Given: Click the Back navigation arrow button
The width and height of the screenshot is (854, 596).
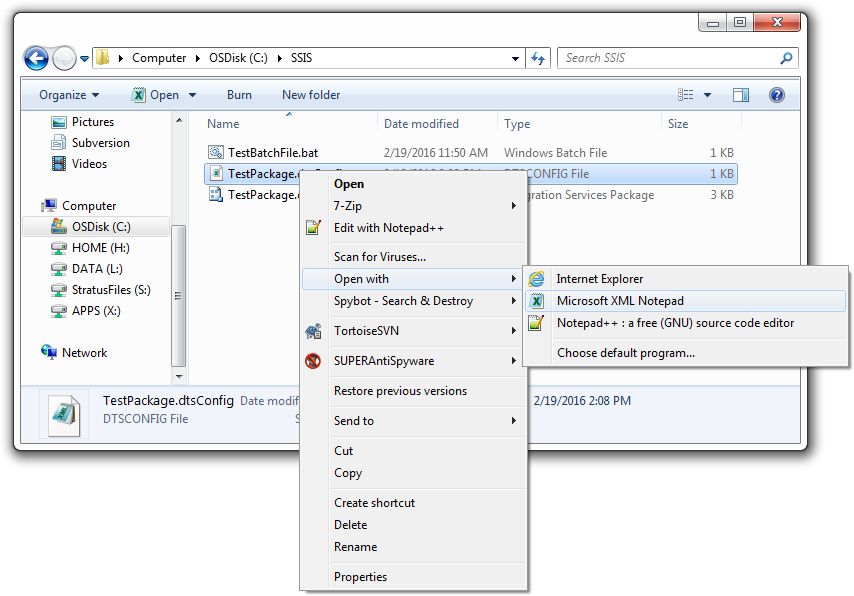Looking at the screenshot, I should pos(36,58).
